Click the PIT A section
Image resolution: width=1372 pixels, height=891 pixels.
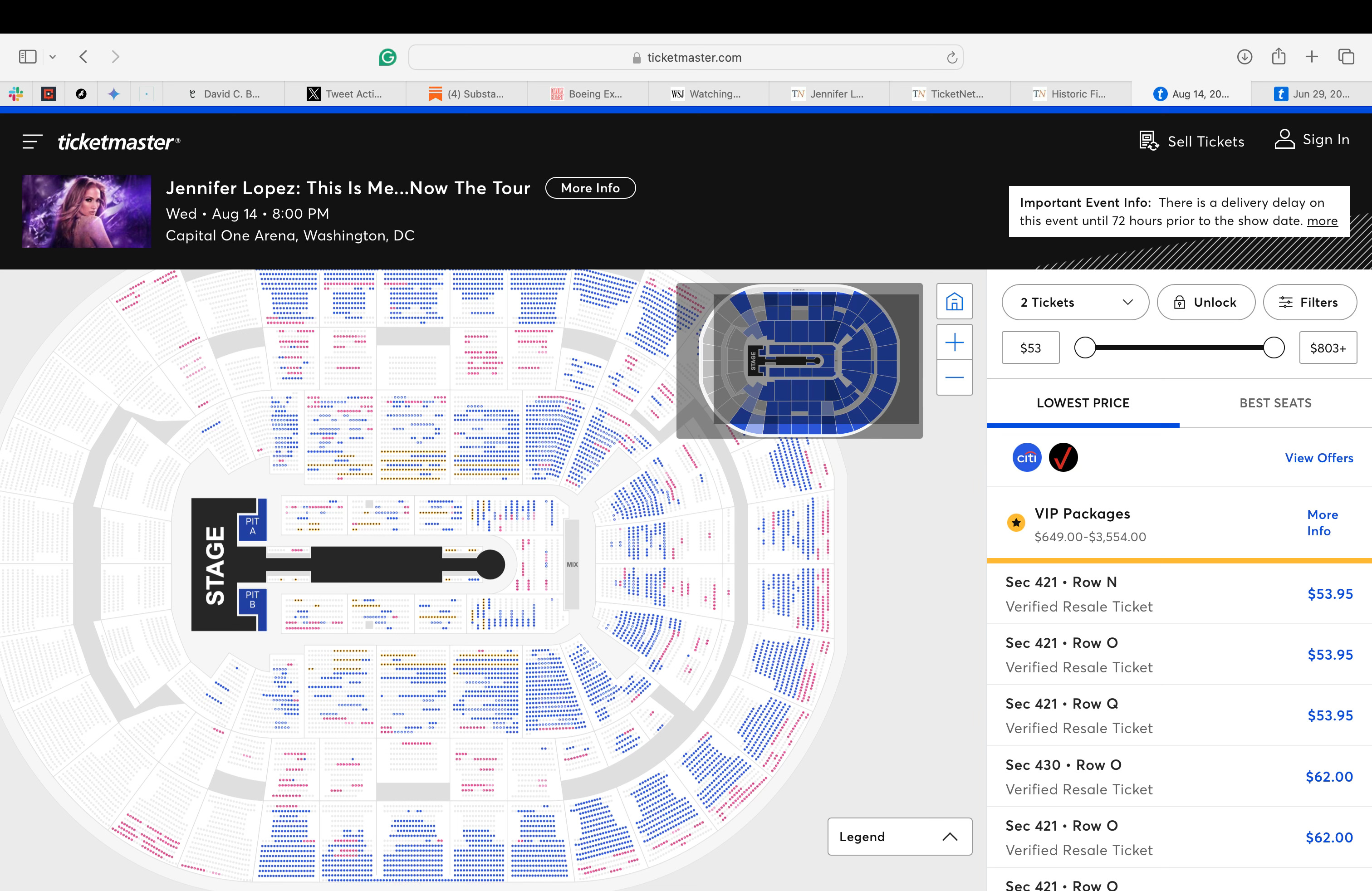pos(253,526)
